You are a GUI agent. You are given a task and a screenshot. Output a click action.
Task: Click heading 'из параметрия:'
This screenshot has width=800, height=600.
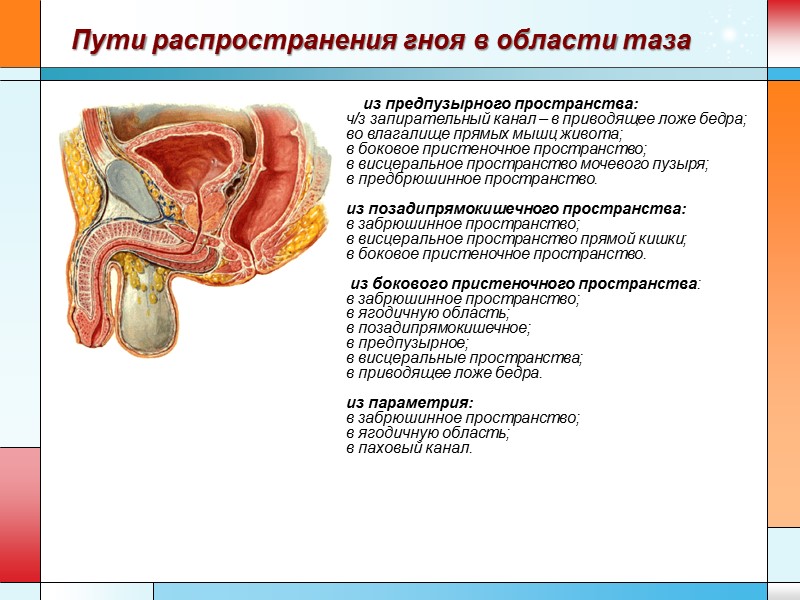[x=410, y=403]
